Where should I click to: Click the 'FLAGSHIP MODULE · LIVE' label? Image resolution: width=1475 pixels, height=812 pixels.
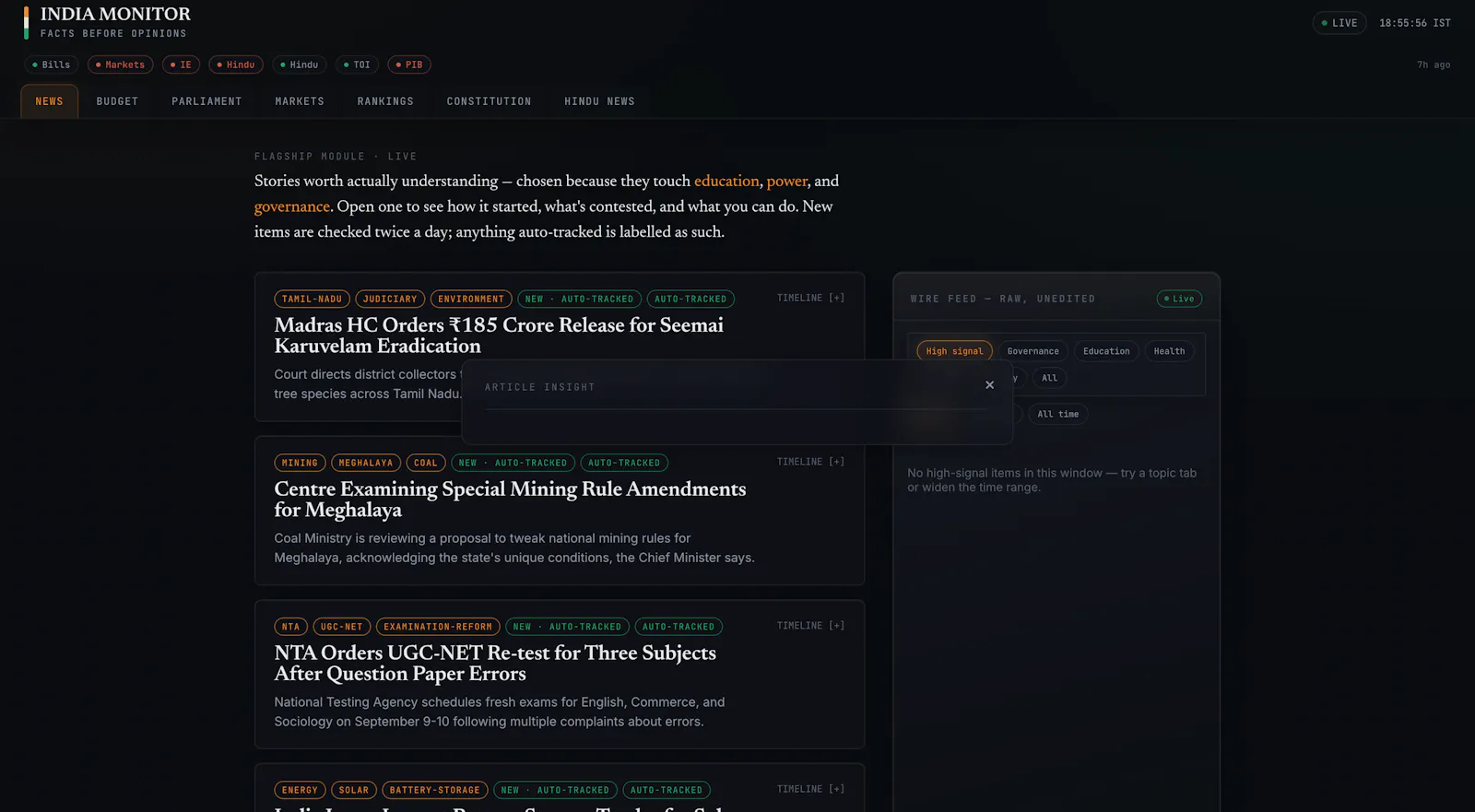pyautogui.click(x=336, y=157)
